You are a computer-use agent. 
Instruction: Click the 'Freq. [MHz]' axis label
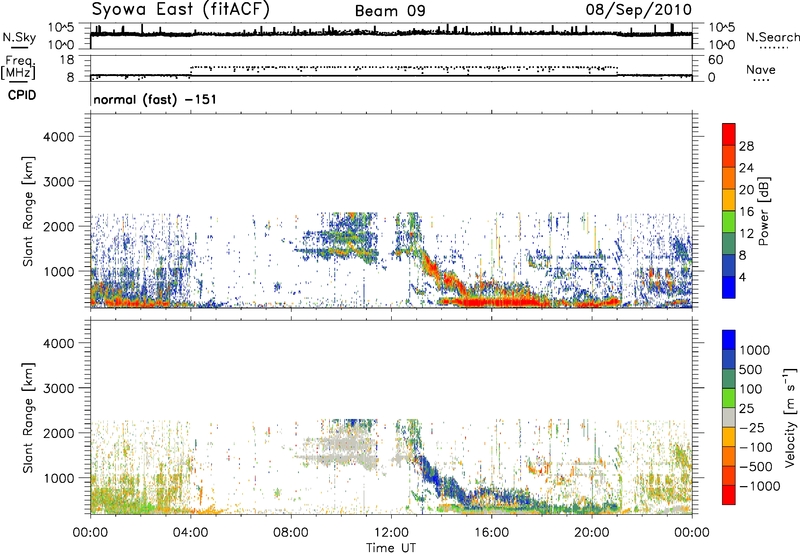click(18, 68)
